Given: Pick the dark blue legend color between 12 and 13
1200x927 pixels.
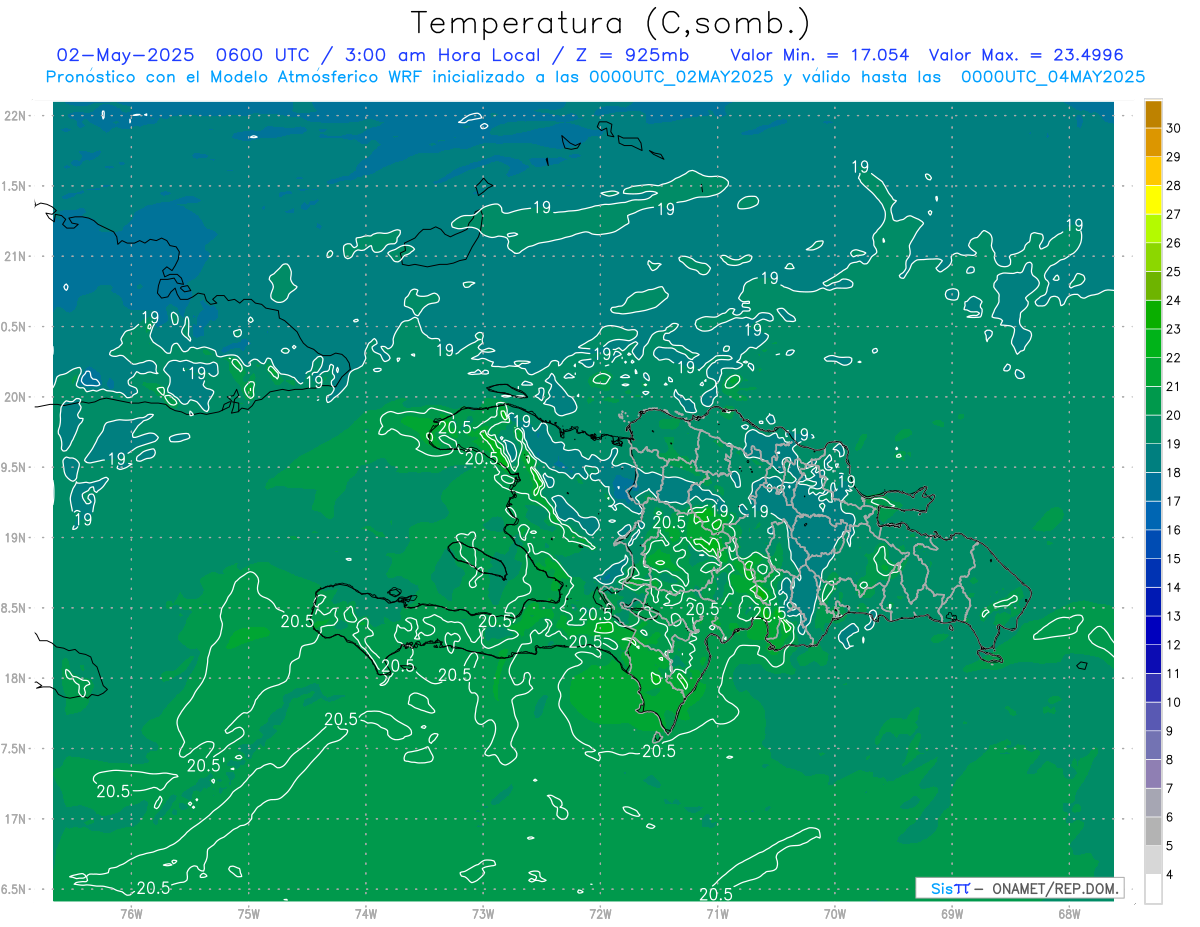Looking at the screenshot, I should pyautogui.click(x=1153, y=631).
